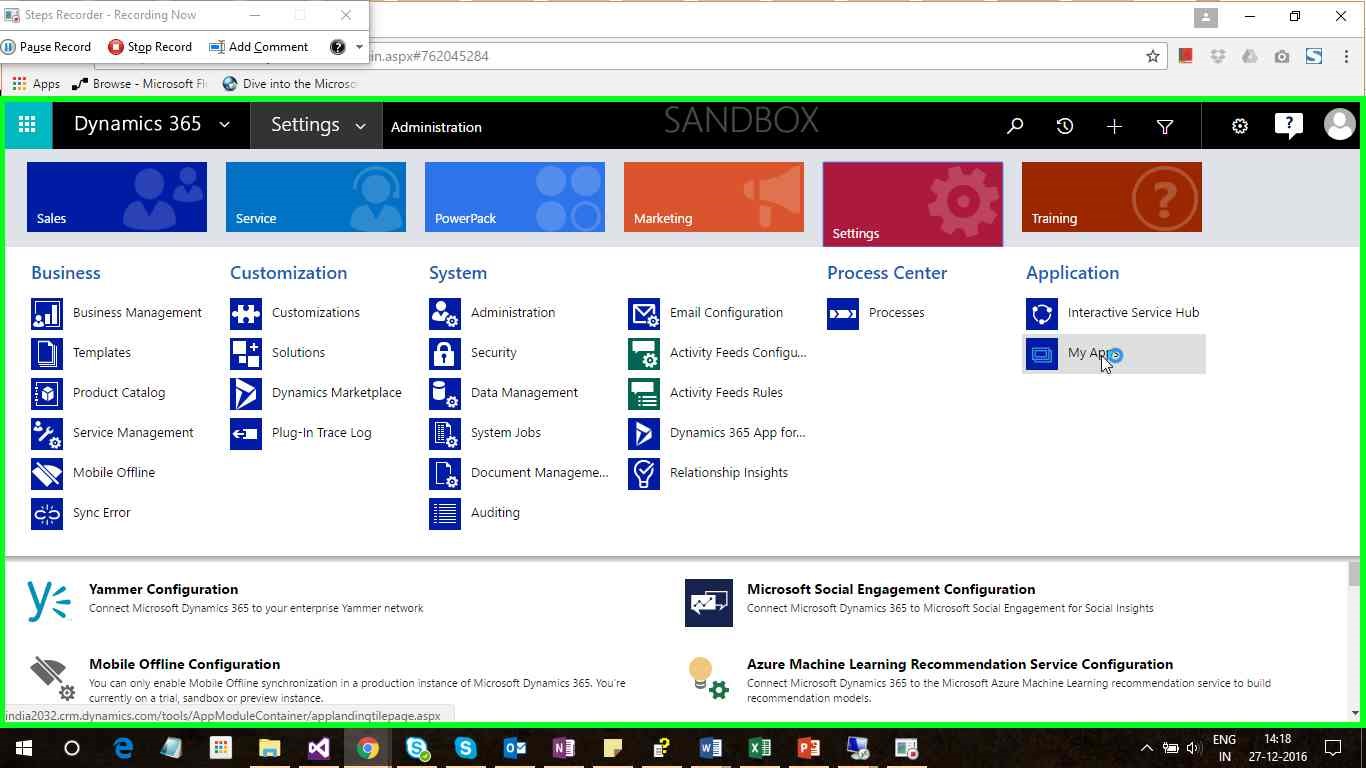The image size is (1366, 768).
Task: Click the Email Configuration envelope icon
Action: coord(644,313)
